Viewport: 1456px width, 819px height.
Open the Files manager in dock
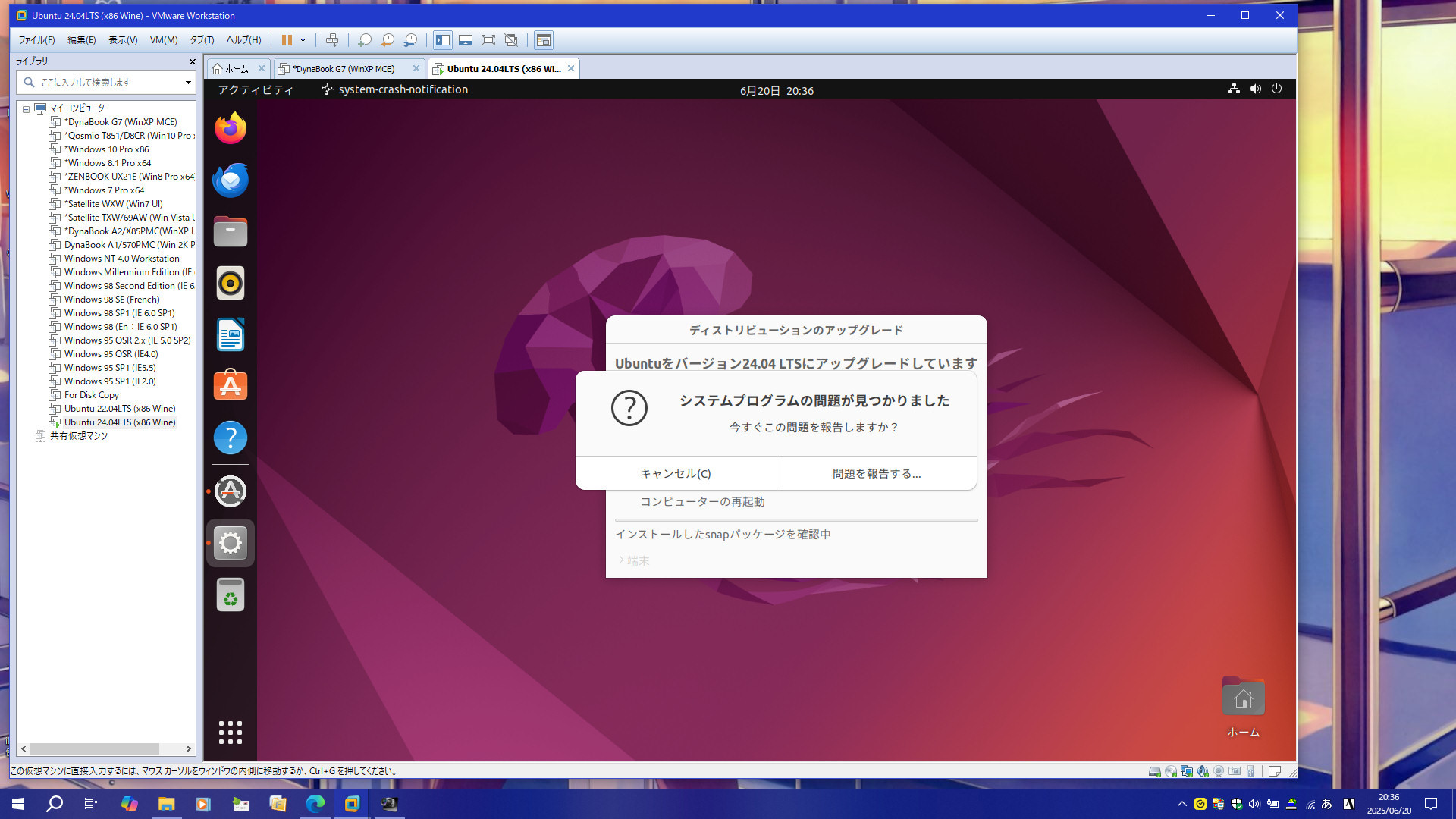pyautogui.click(x=231, y=231)
